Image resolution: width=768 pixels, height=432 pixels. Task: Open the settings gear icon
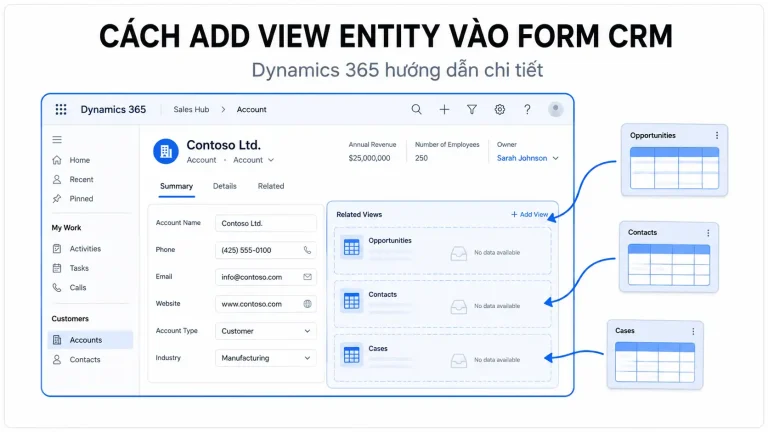[x=500, y=109]
